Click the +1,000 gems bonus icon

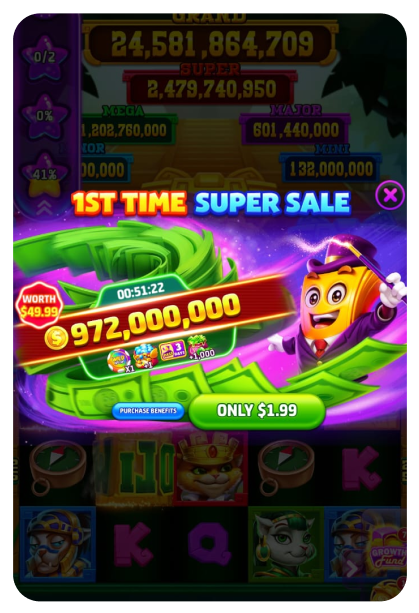(x=201, y=347)
